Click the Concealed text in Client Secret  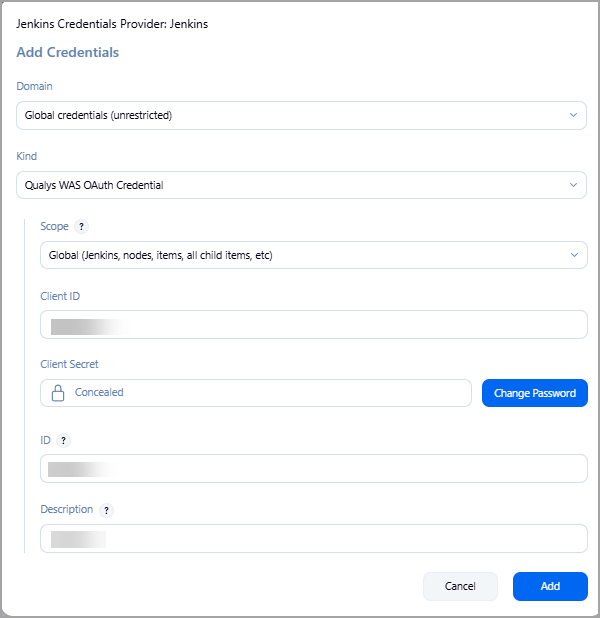click(99, 393)
